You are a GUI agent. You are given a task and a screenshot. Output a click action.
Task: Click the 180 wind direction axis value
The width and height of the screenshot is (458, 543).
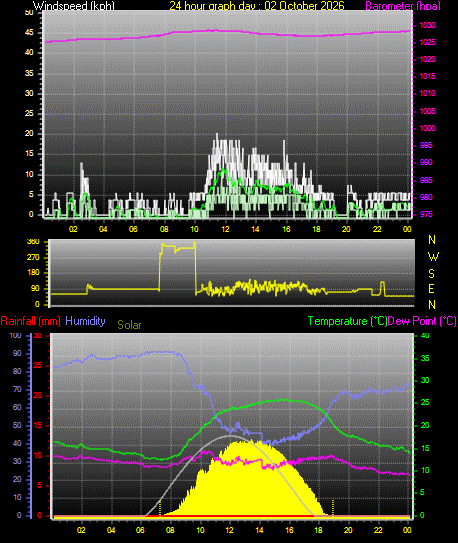(33, 273)
